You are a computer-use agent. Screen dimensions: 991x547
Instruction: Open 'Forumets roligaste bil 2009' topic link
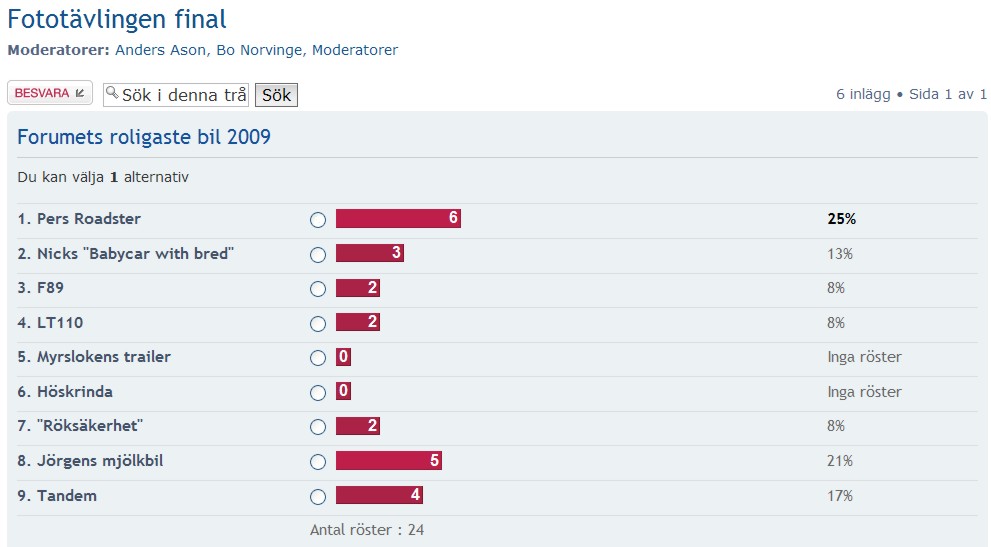144,137
